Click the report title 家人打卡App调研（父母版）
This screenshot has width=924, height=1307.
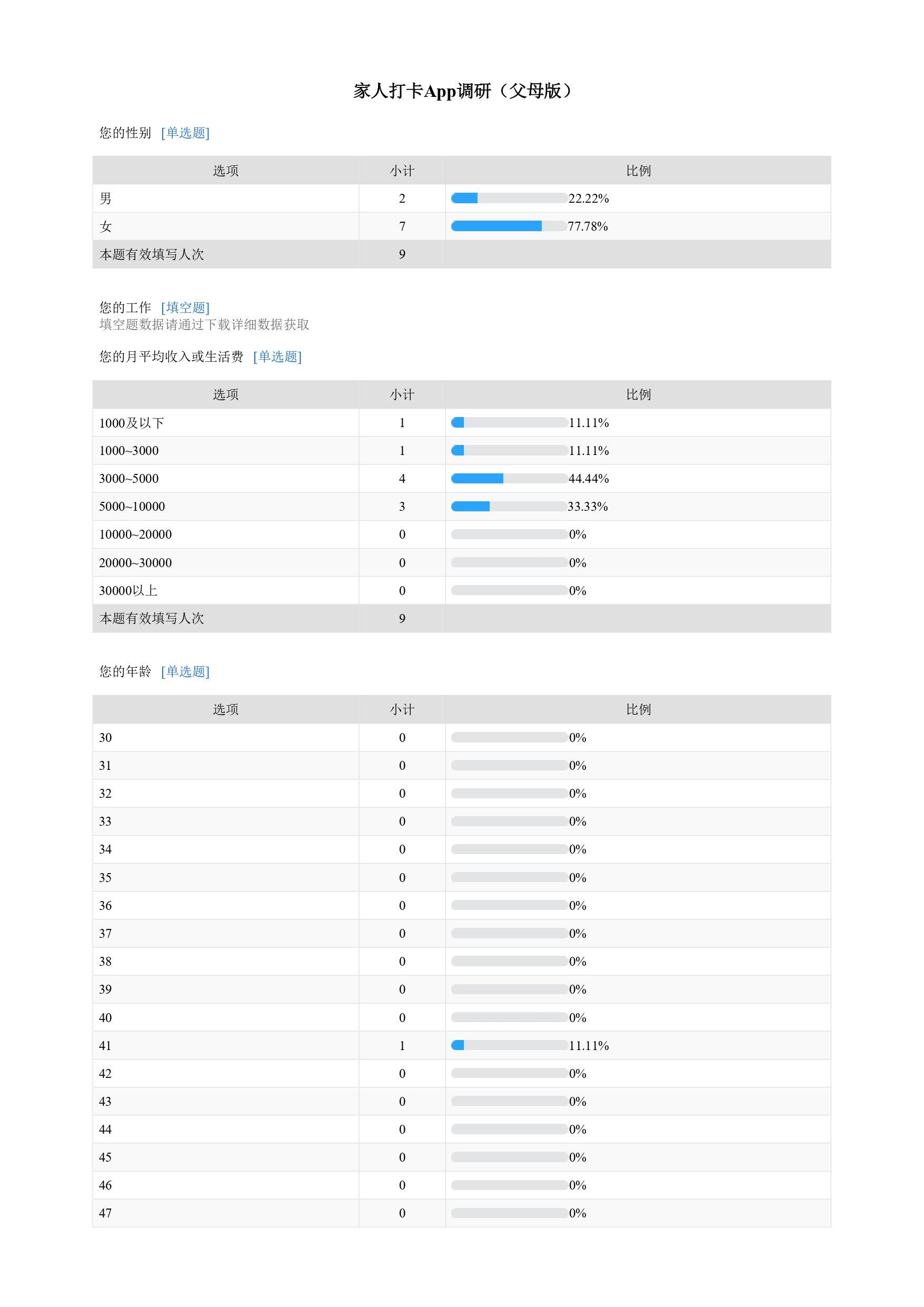click(x=462, y=91)
